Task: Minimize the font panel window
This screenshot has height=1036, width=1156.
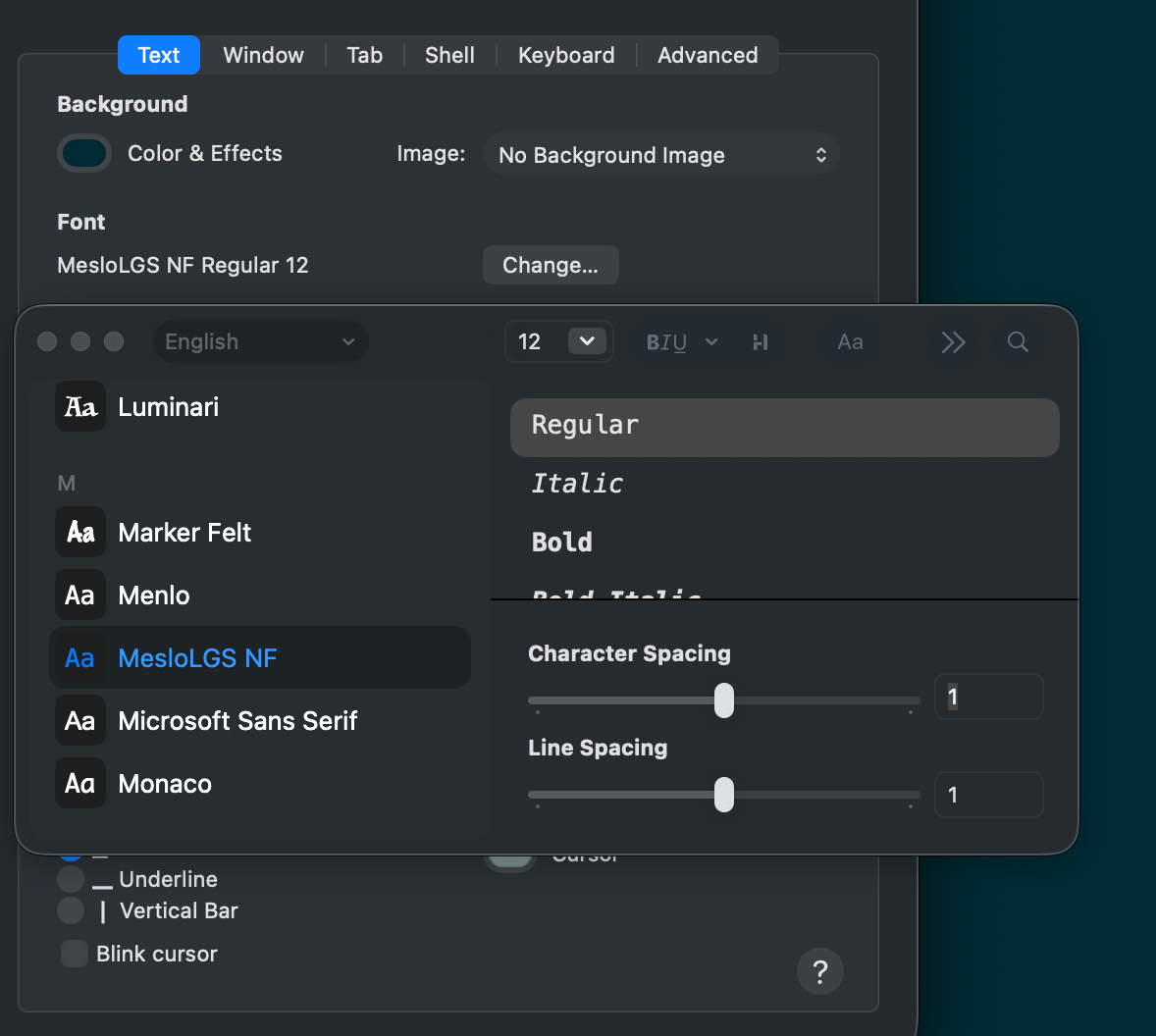Action: (x=80, y=341)
